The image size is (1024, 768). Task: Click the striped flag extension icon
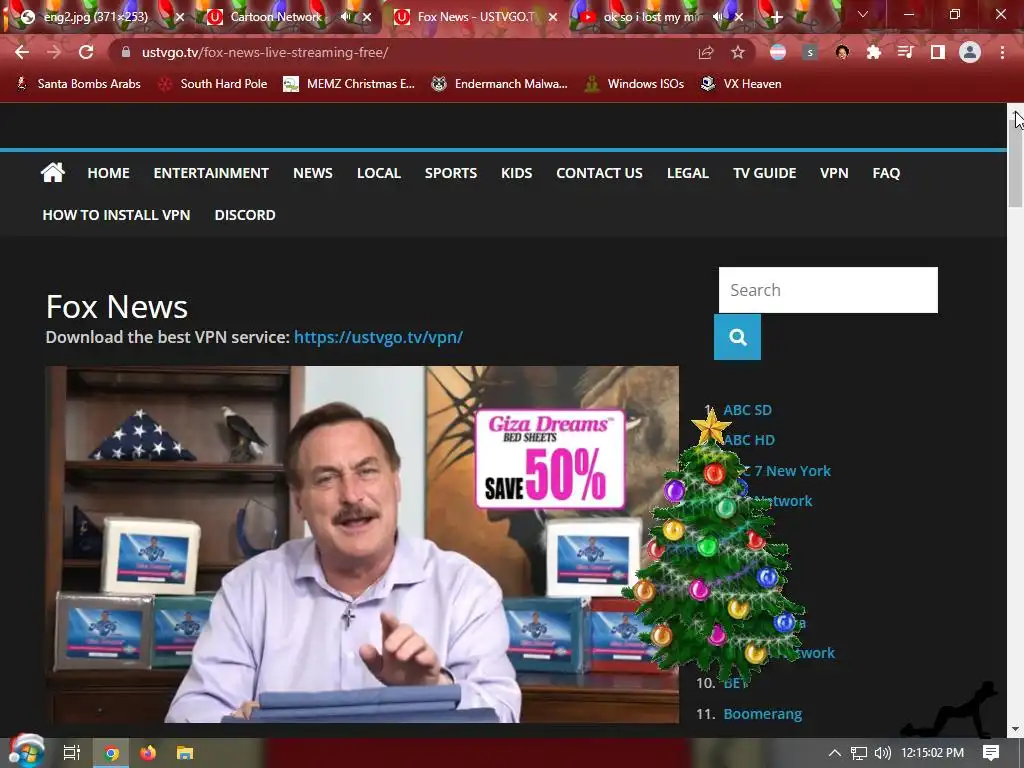[778, 52]
